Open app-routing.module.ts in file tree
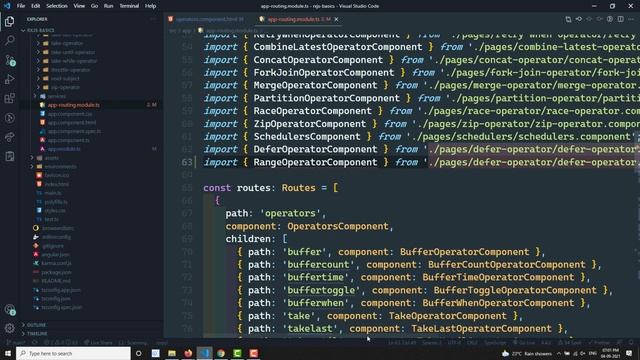640x360 pixels. pos(73,105)
